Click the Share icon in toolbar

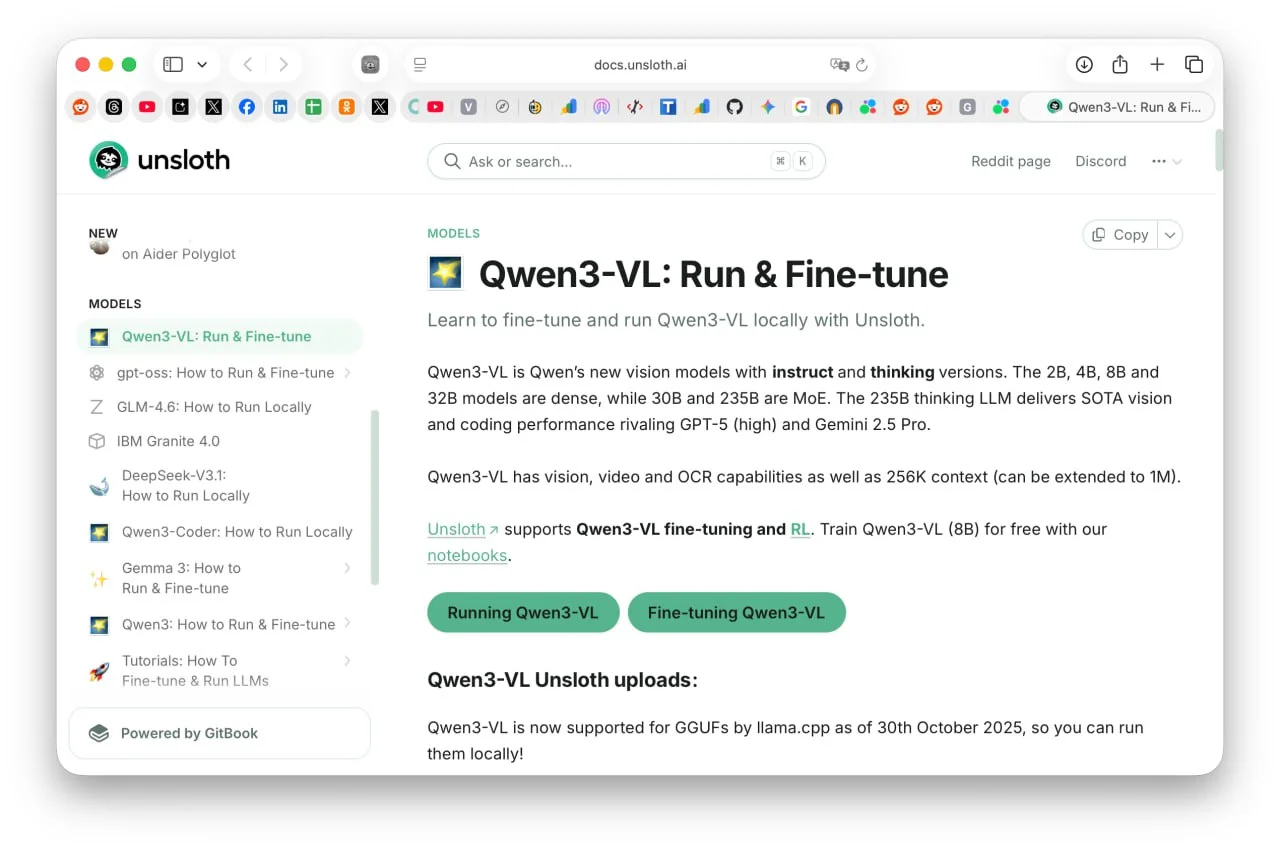click(1120, 65)
